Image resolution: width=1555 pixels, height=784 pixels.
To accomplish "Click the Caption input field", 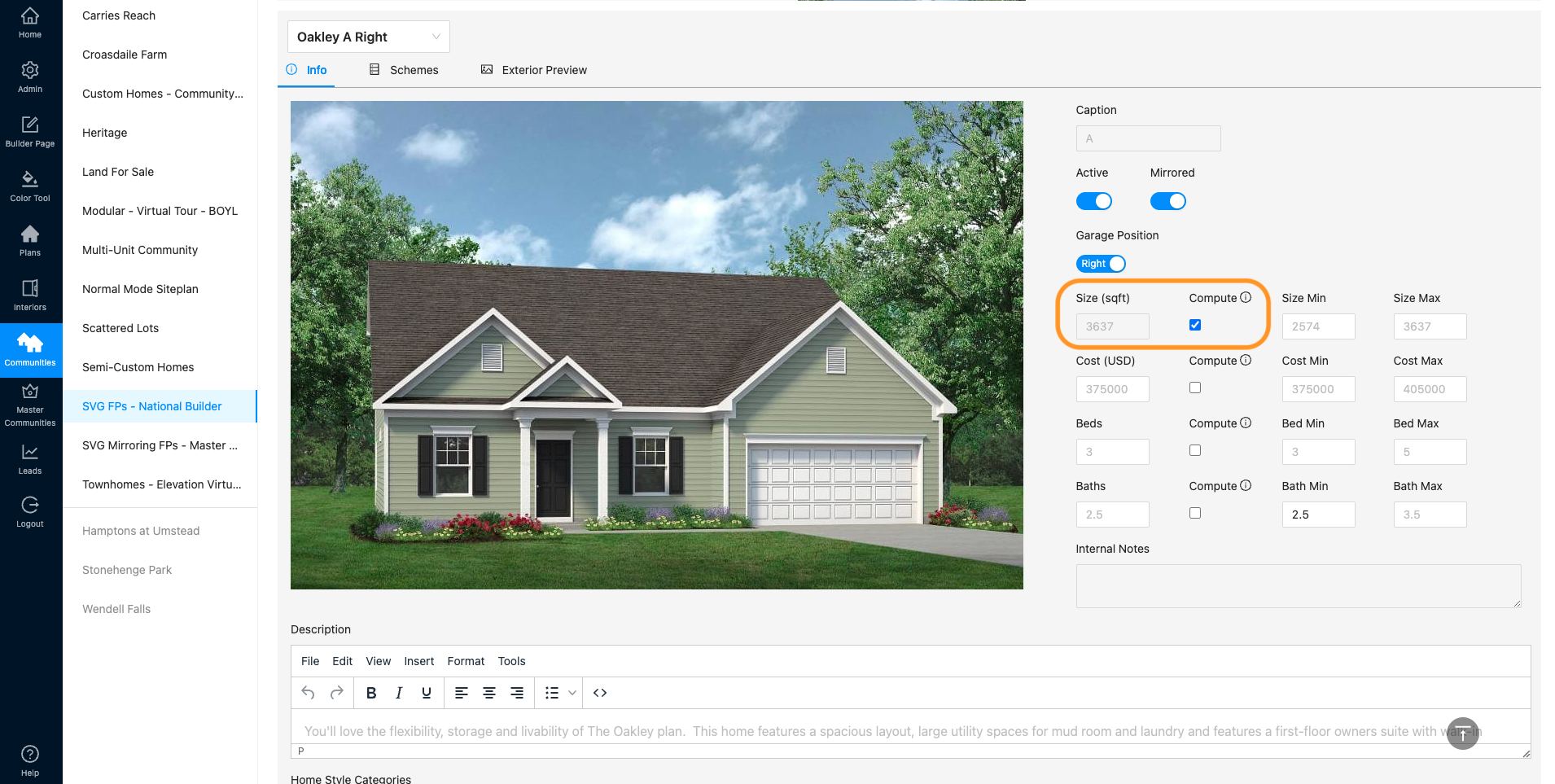I will coord(1148,138).
